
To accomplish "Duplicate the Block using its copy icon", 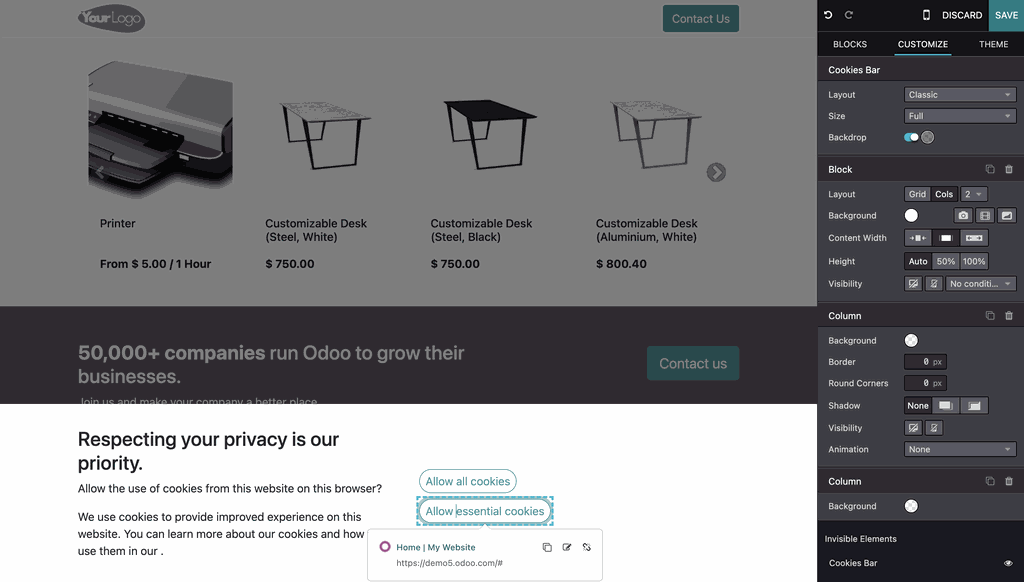I will (989, 168).
